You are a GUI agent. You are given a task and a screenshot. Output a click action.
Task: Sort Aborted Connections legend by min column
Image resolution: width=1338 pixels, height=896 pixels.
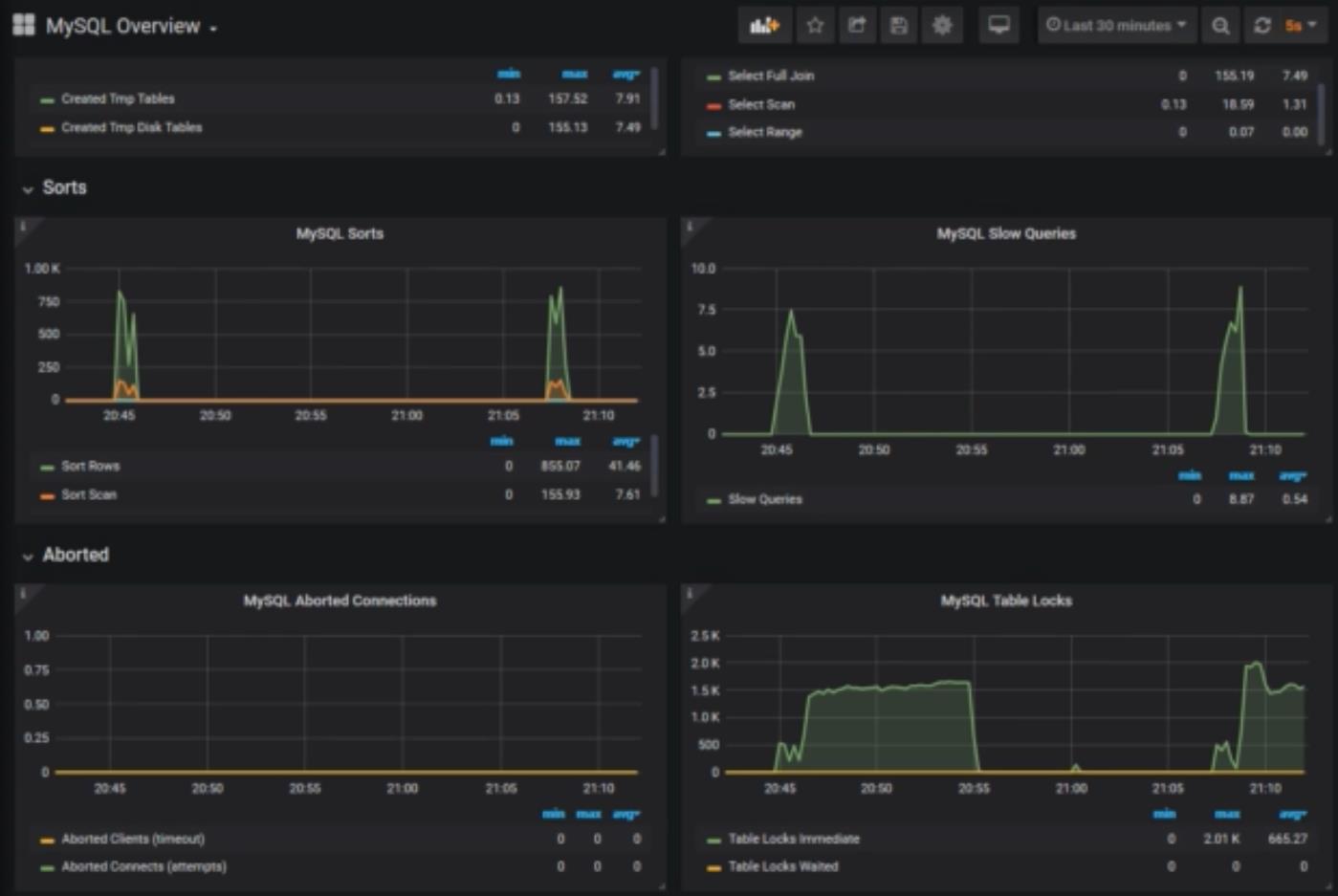coord(553,814)
